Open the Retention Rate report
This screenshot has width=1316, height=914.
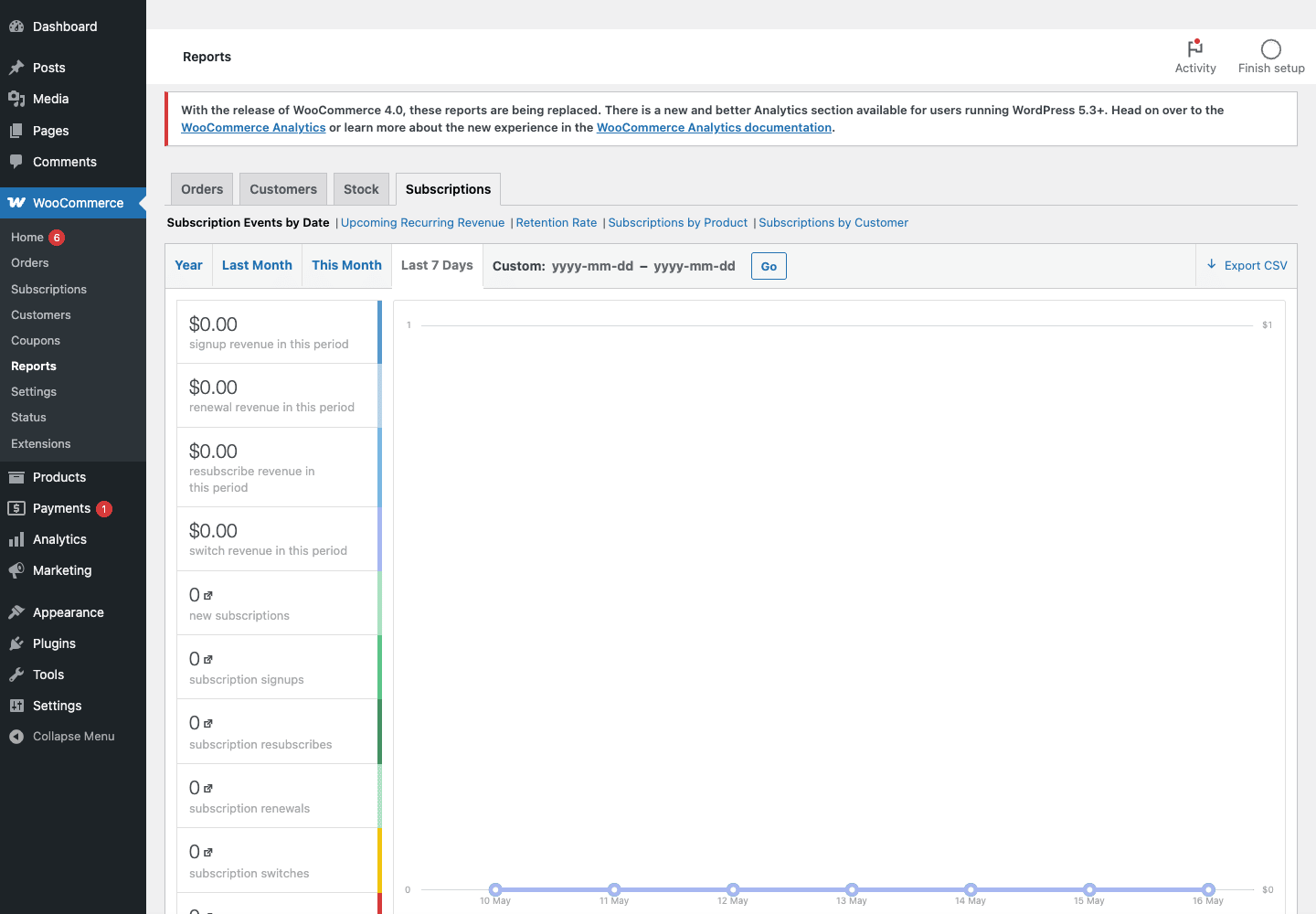556,223
